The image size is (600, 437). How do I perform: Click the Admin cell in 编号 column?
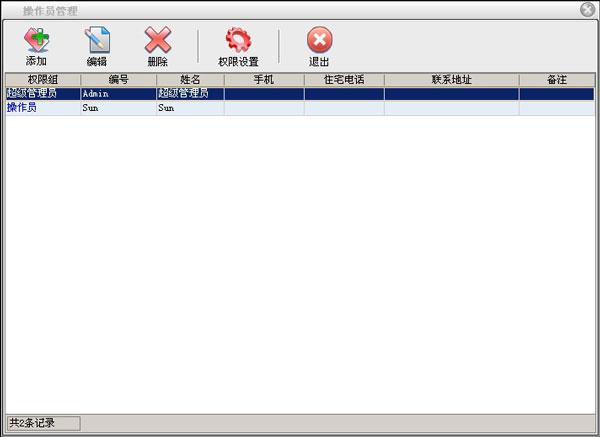pyautogui.click(x=118, y=93)
